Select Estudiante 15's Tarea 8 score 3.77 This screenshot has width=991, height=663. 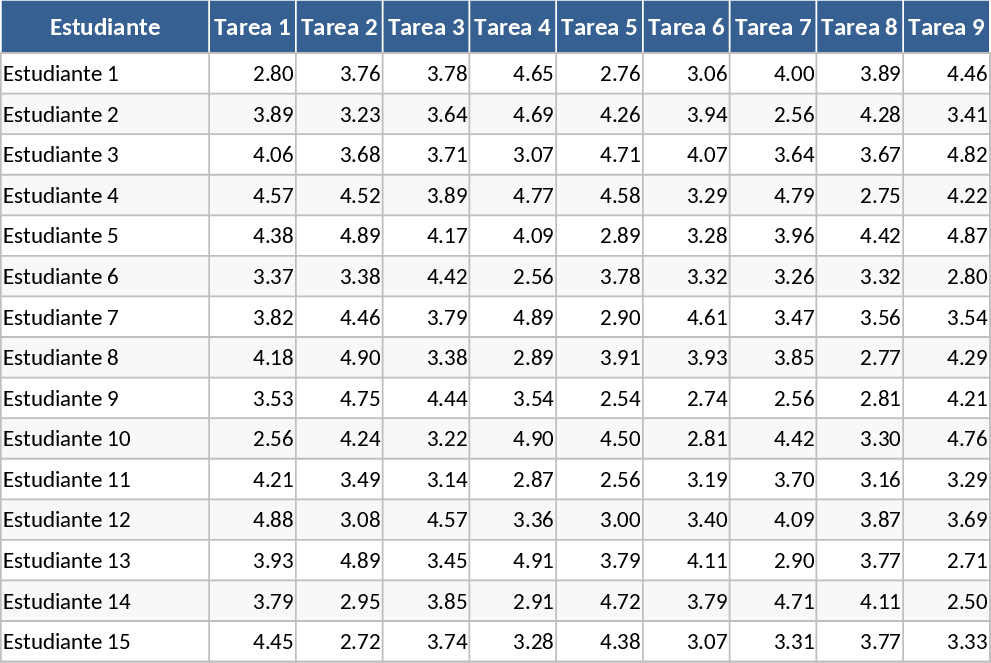880,642
